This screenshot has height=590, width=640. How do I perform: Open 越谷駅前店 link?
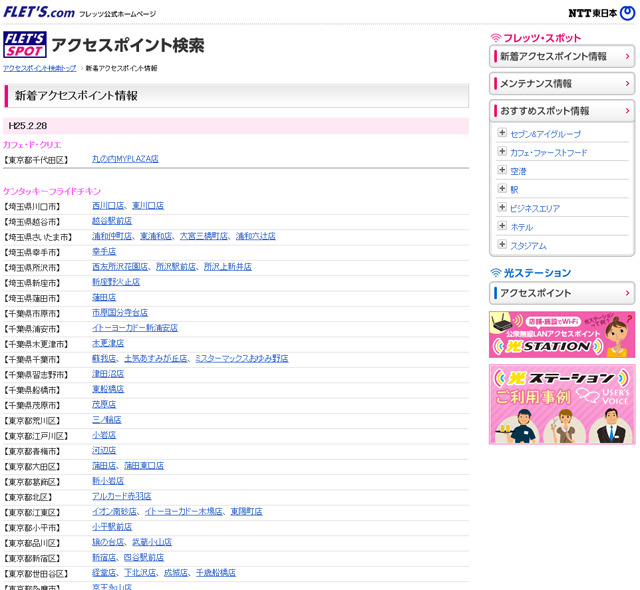coord(112,221)
